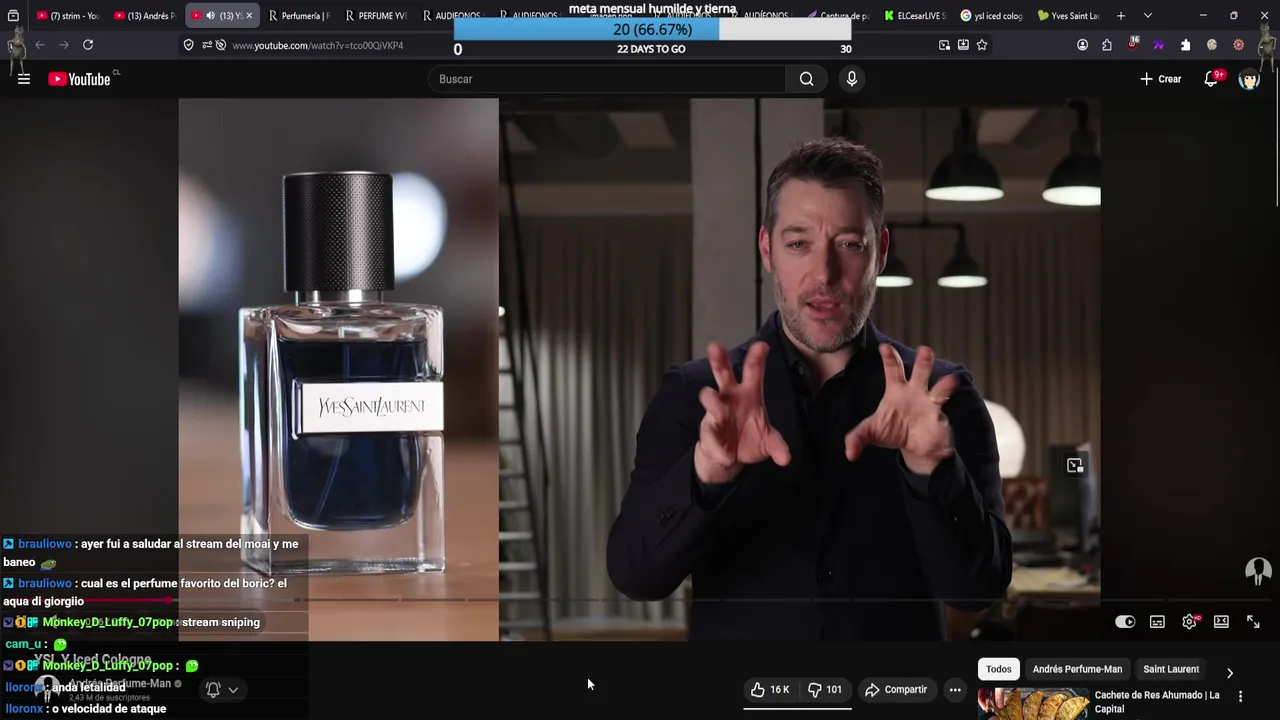Select the Andrés Perfume-Man filter chip
Image resolution: width=1280 pixels, height=720 pixels.
coord(1077,669)
